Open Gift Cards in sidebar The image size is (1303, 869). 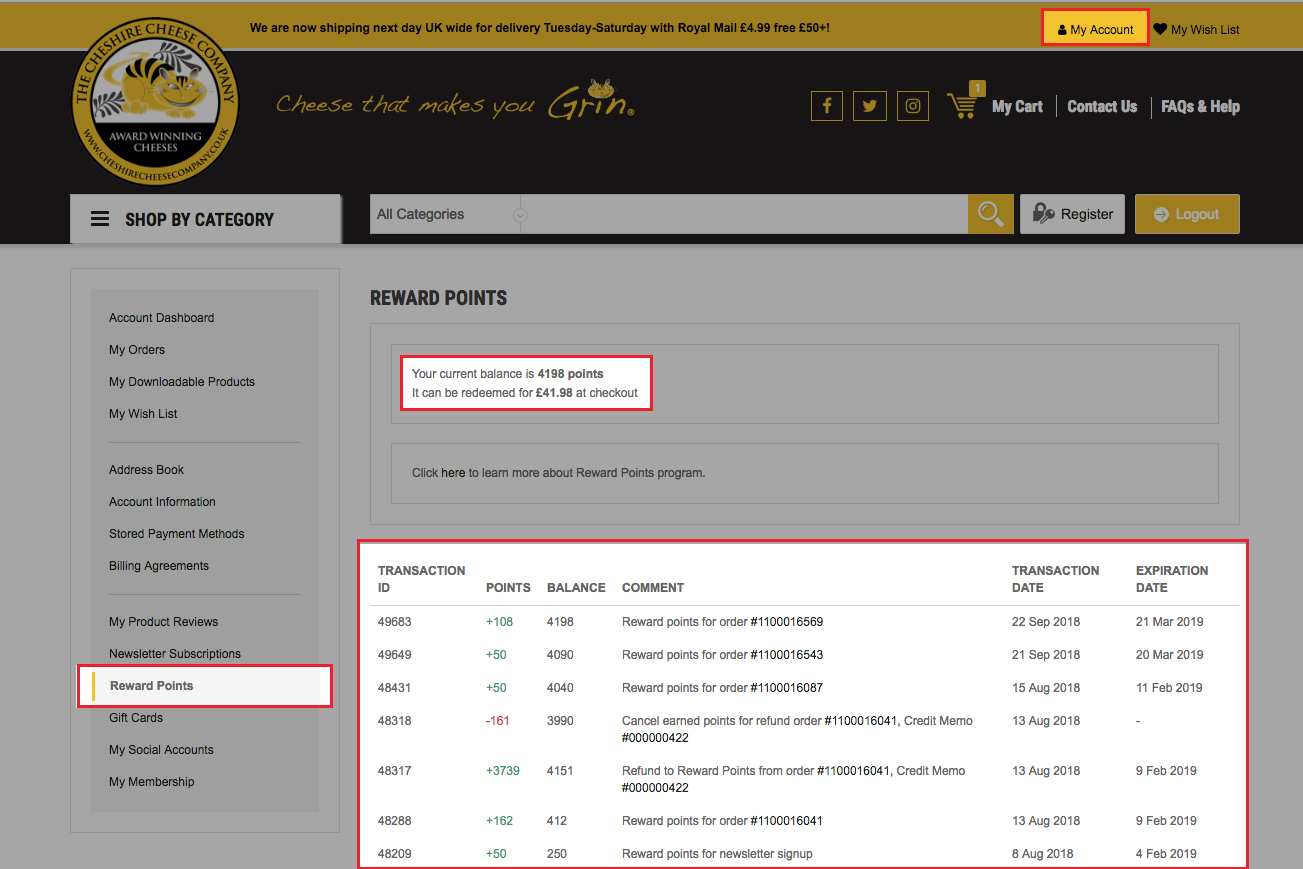pyautogui.click(x=136, y=718)
